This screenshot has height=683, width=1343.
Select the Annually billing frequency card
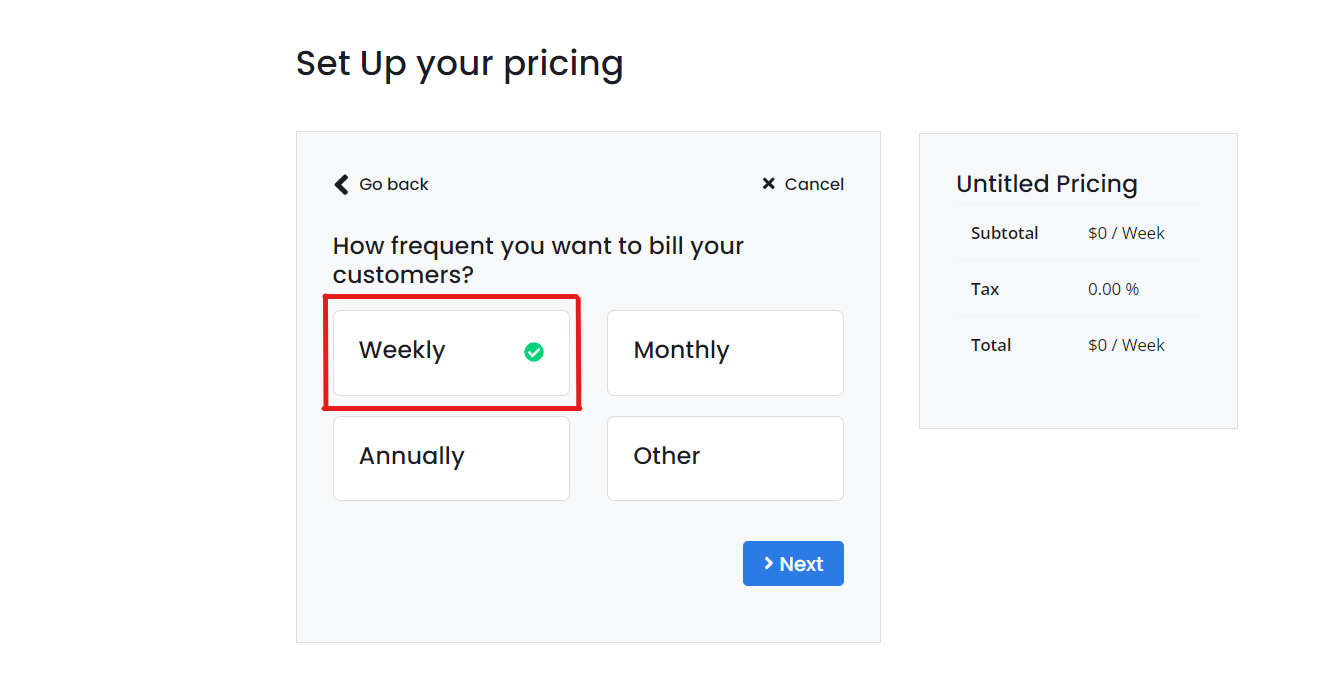click(451, 458)
